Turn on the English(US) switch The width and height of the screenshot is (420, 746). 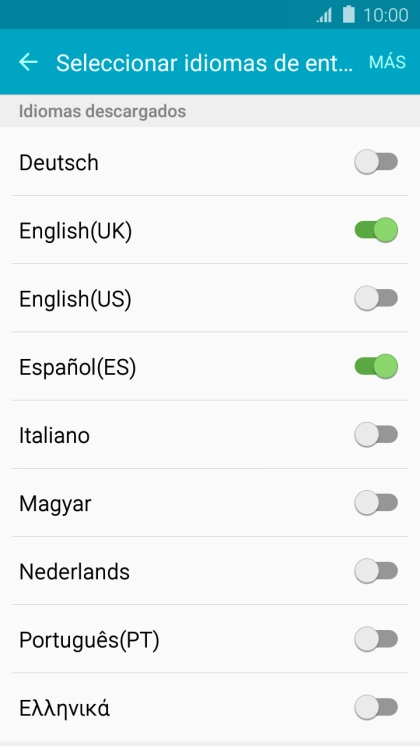click(x=376, y=298)
